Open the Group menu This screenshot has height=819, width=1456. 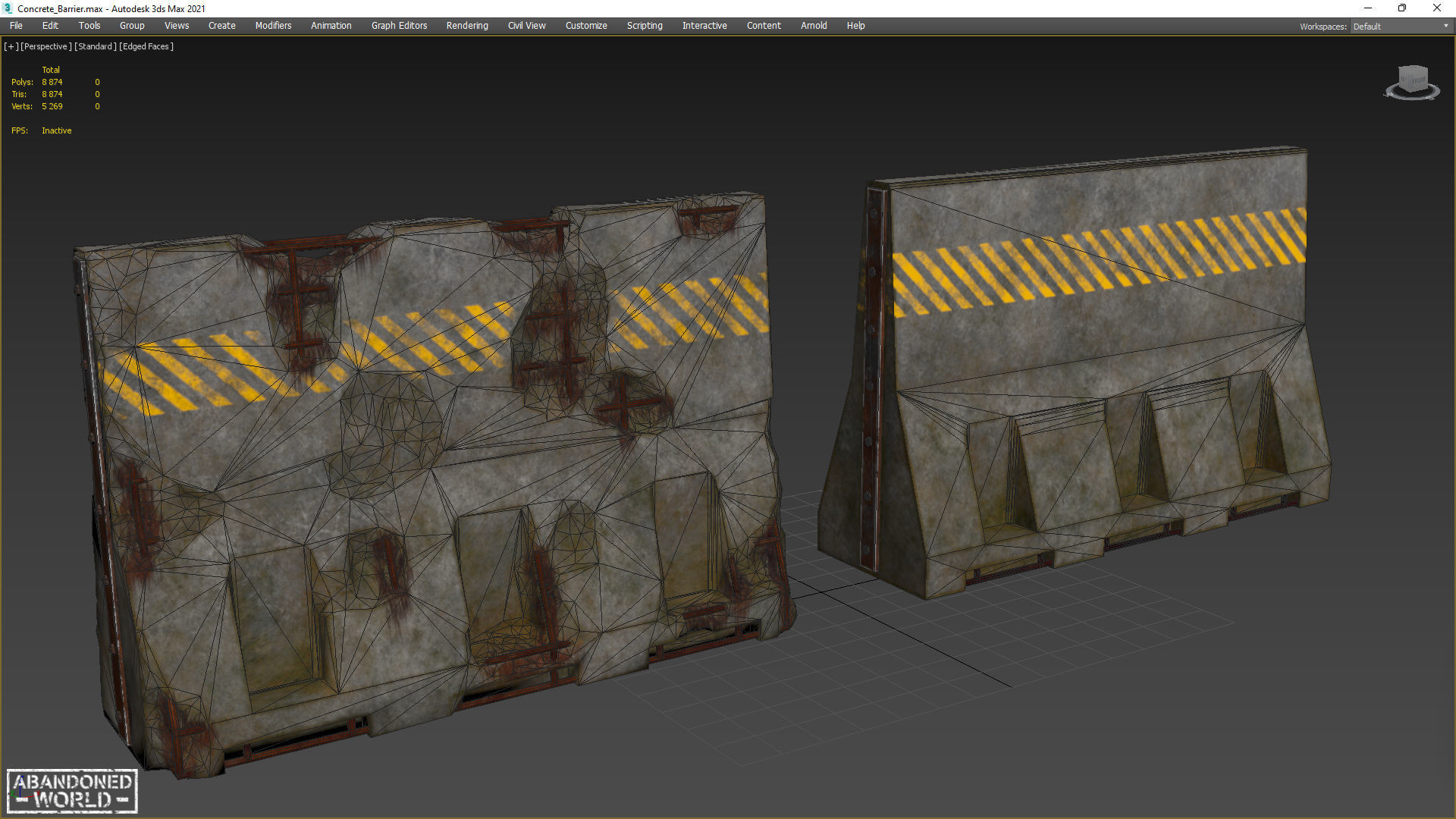(x=132, y=26)
